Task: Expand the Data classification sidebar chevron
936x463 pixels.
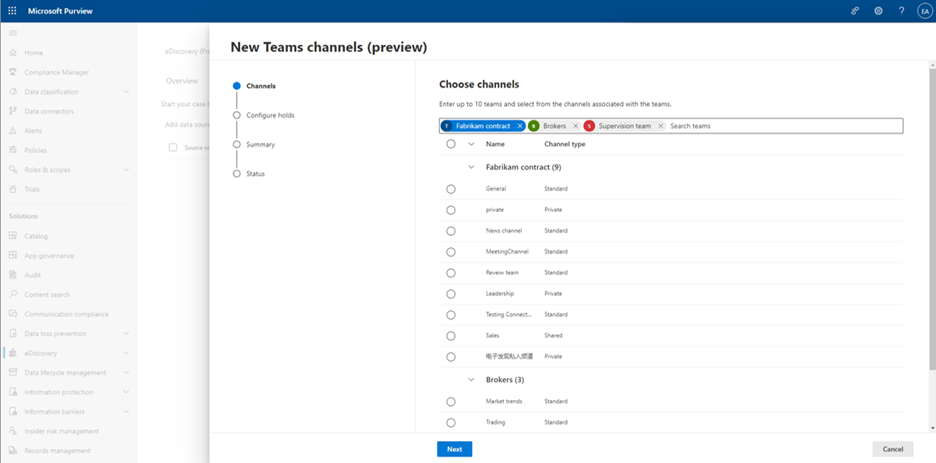Action: pos(125,92)
